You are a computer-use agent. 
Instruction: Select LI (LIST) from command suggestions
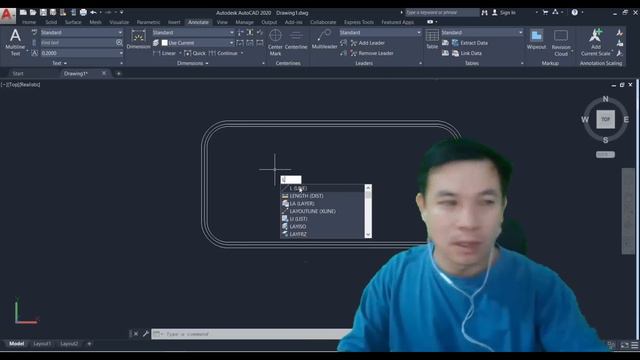[x=322, y=219]
